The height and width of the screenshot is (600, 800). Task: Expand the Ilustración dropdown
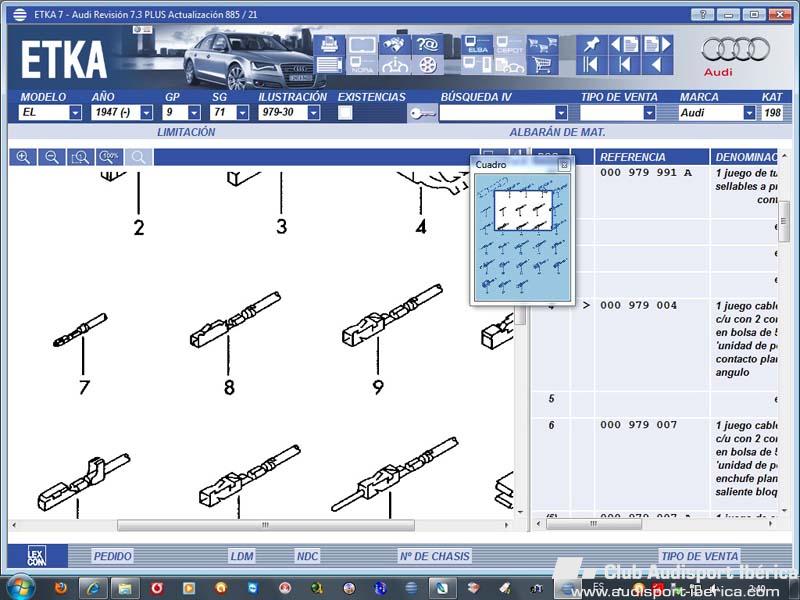pyautogui.click(x=314, y=112)
